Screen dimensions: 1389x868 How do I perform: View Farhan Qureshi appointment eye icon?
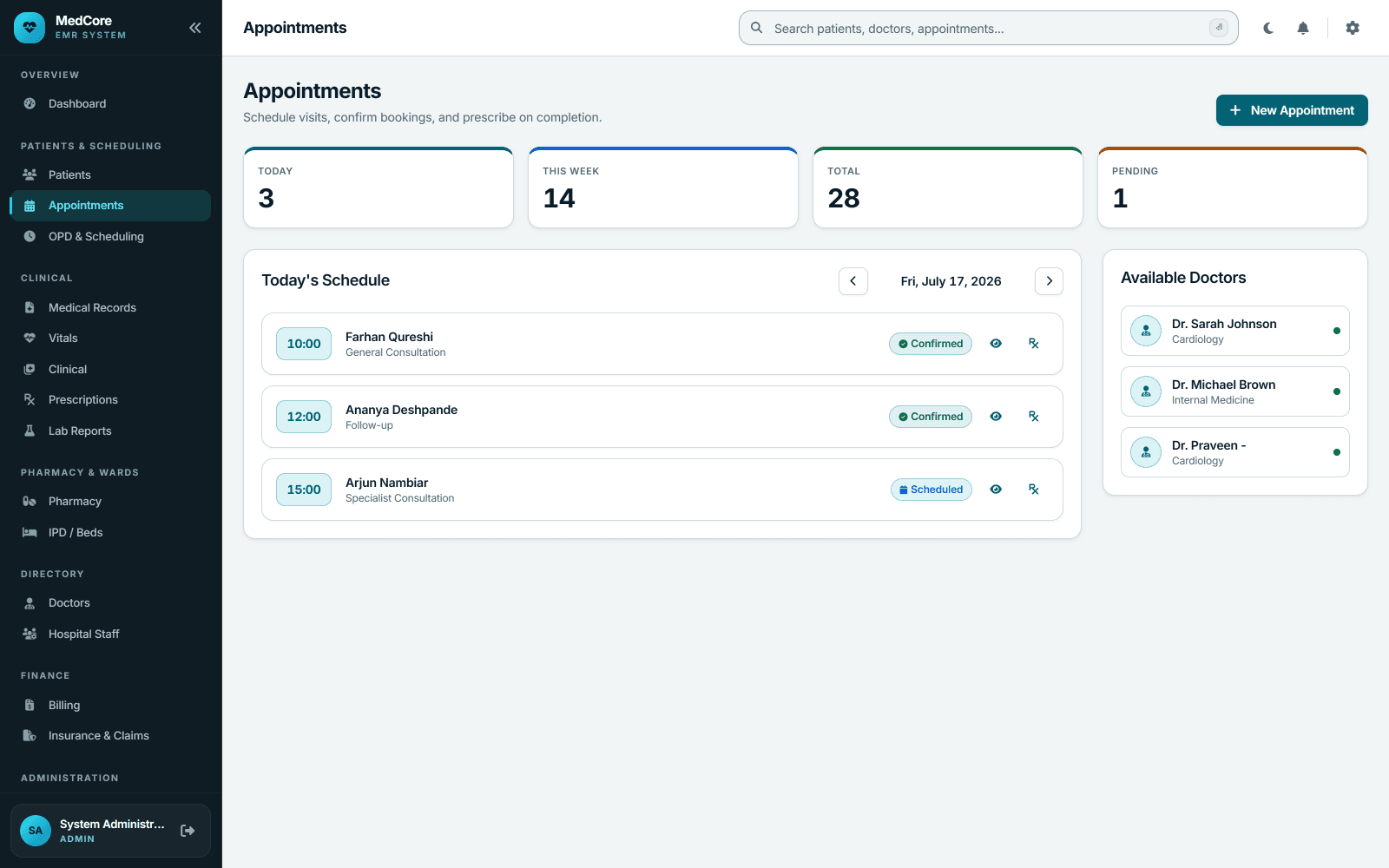(x=996, y=344)
